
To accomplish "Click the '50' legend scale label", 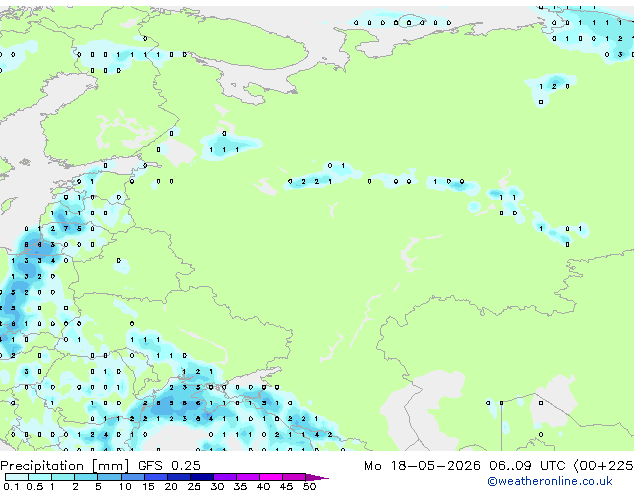I will (309, 486).
